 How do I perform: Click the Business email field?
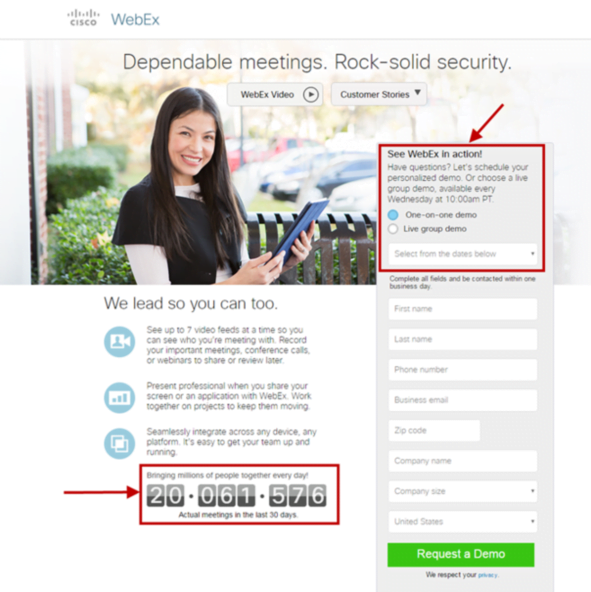(x=463, y=400)
